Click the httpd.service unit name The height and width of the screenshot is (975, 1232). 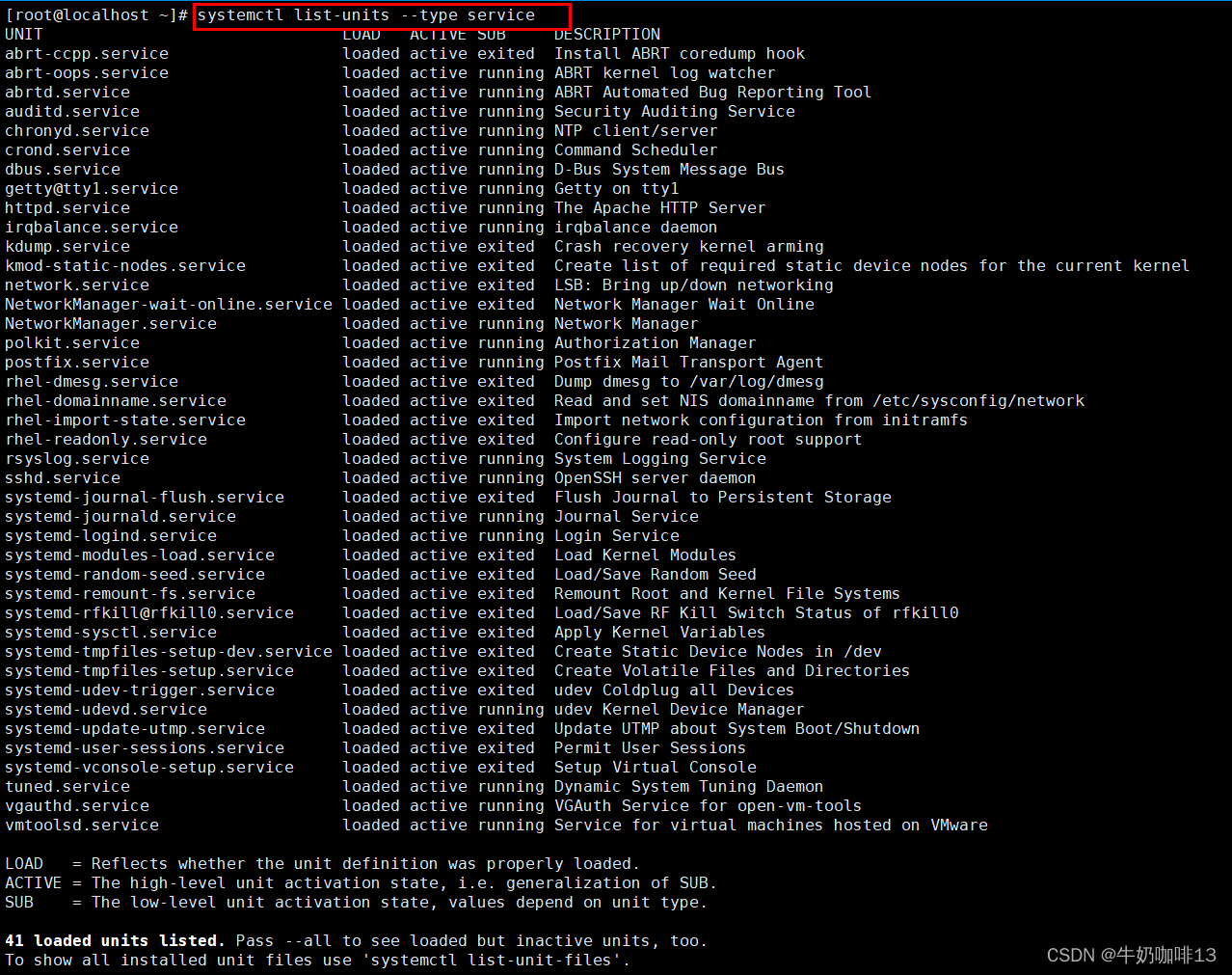[67, 208]
